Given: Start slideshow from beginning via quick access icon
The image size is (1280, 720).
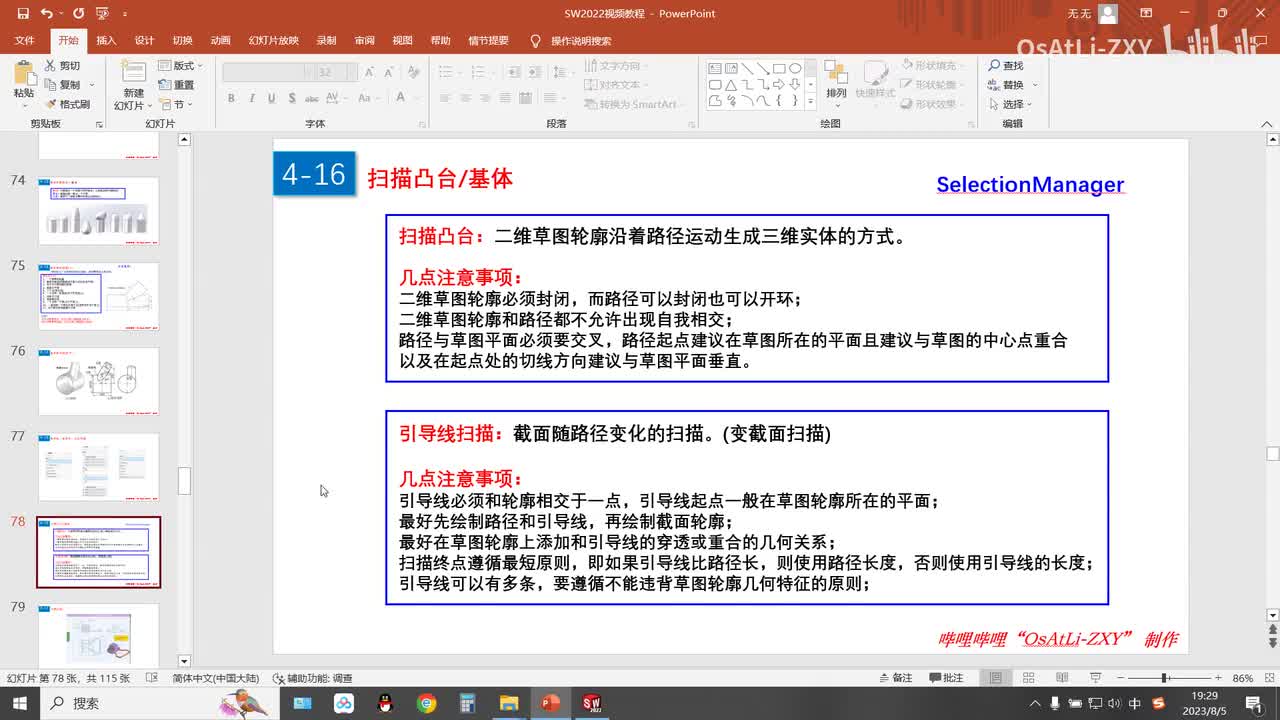Looking at the screenshot, I should click(x=101, y=14).
